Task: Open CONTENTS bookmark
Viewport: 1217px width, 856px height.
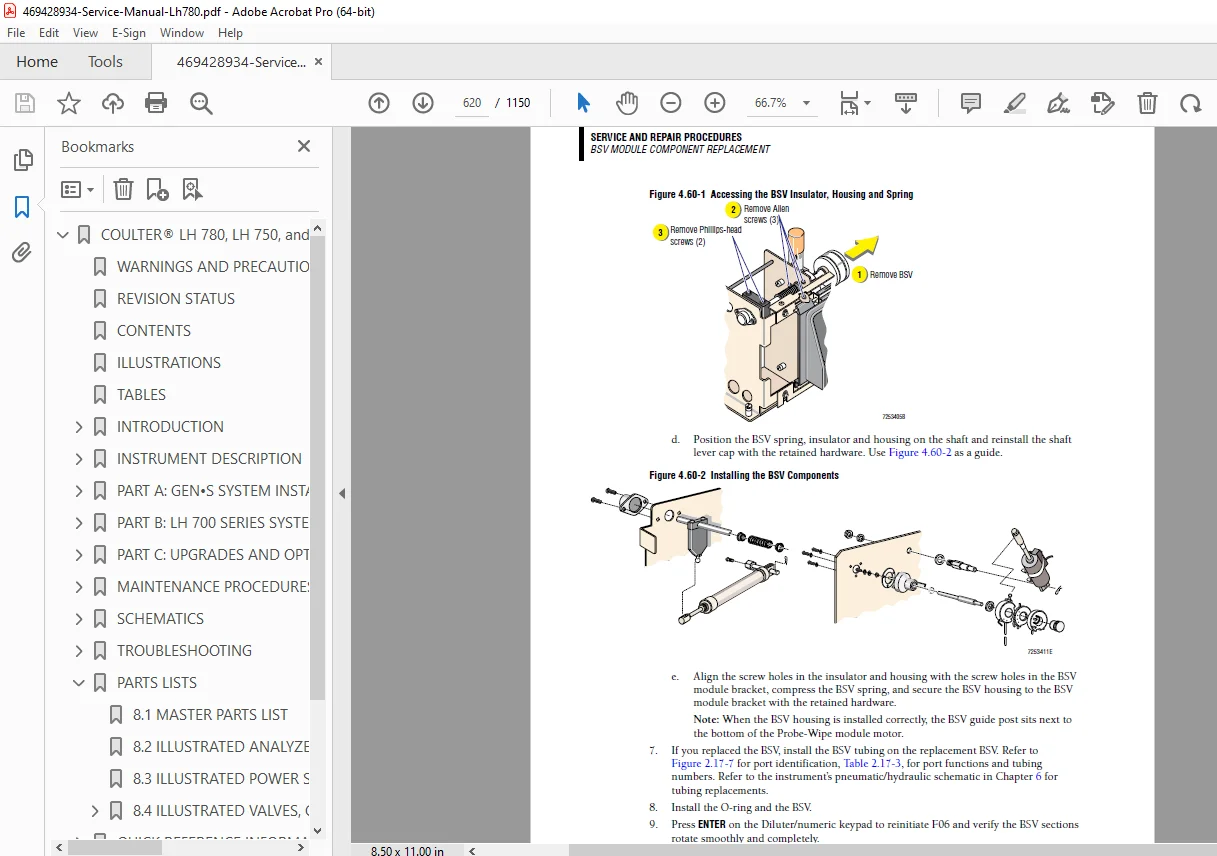Action: [x=154, y=331]
